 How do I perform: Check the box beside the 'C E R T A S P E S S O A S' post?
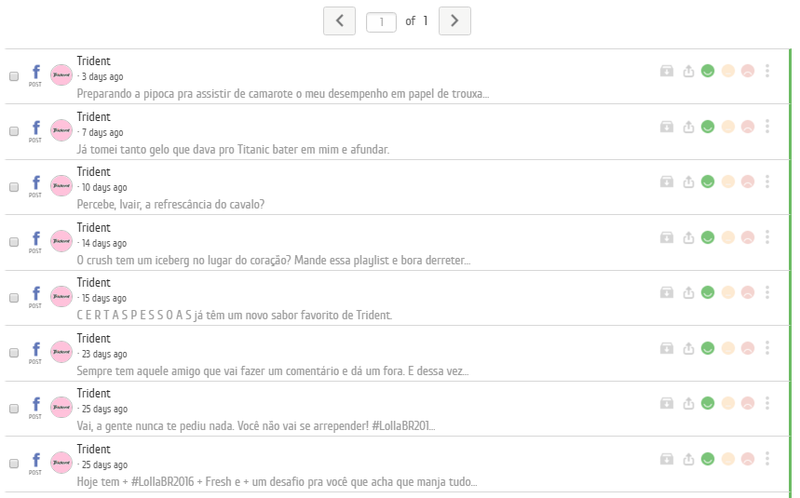click(x=14, y=297)
